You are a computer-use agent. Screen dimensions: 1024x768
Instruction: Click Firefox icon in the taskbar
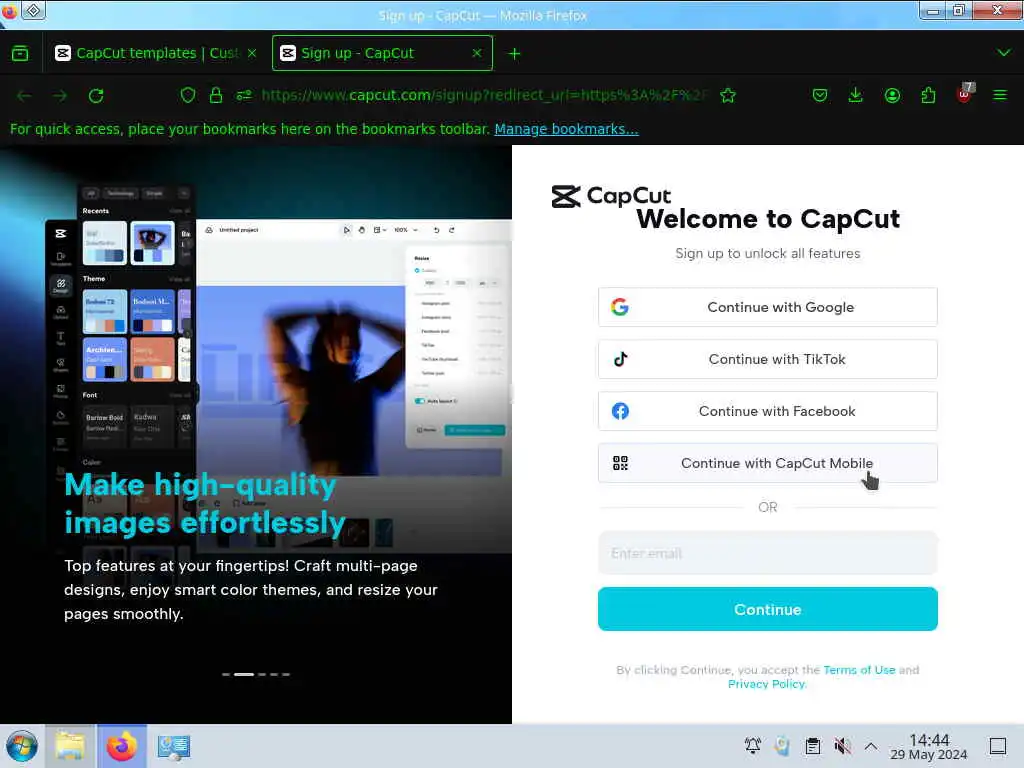[122, 746]
